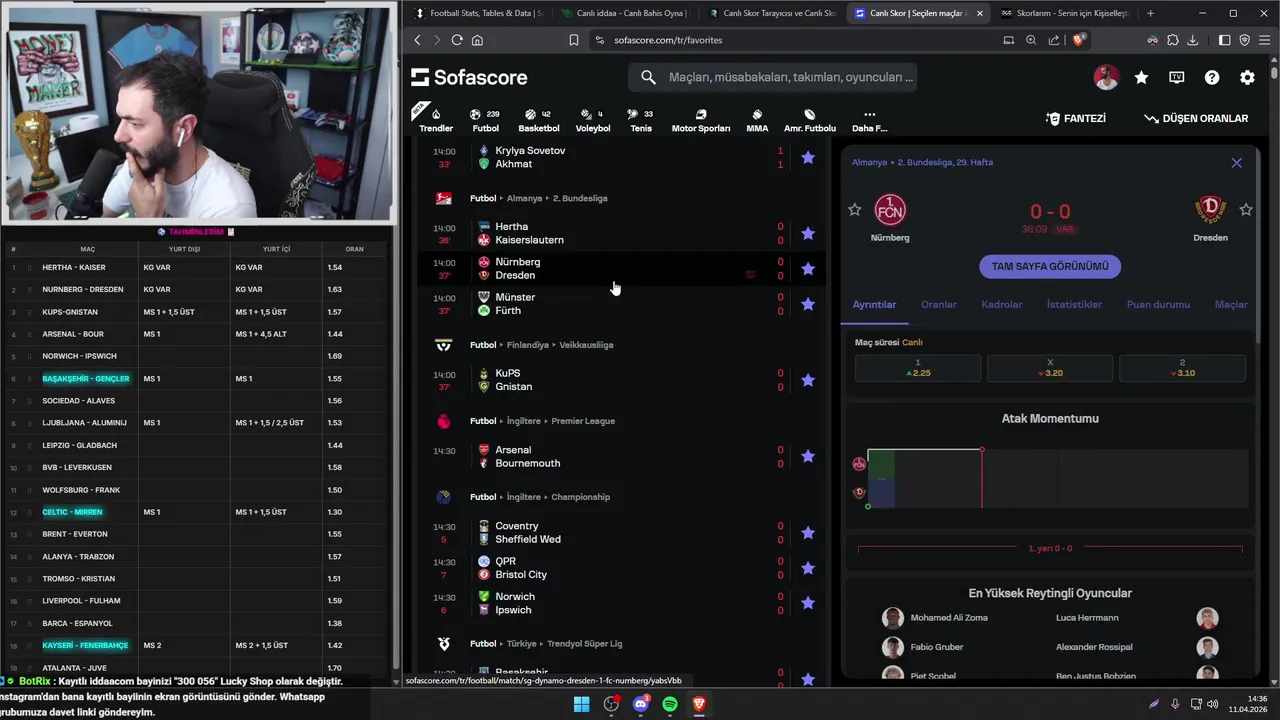Open the TV schedule icon in header
Viewport: 1280px width, 720px height.
pyautogui.click(x=1177, y=77)
